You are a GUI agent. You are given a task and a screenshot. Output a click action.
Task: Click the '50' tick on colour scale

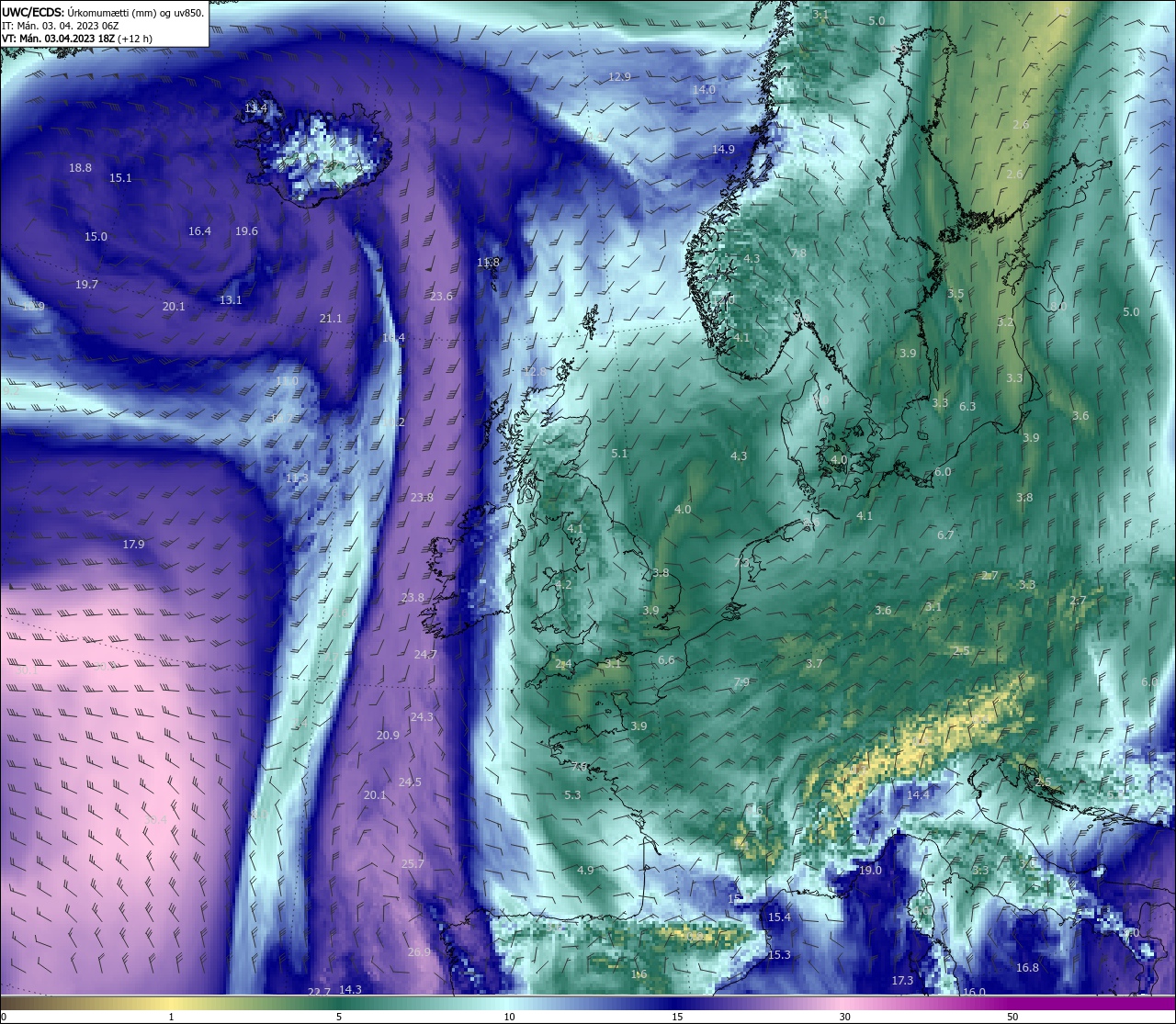[1012, 1017]
